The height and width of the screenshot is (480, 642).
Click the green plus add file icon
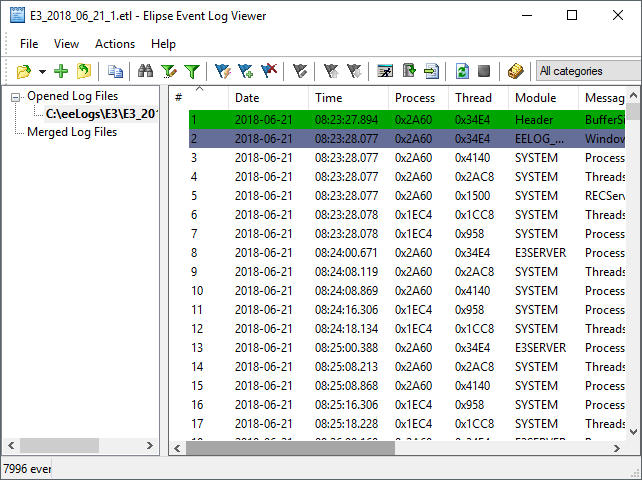pos(61,71)
